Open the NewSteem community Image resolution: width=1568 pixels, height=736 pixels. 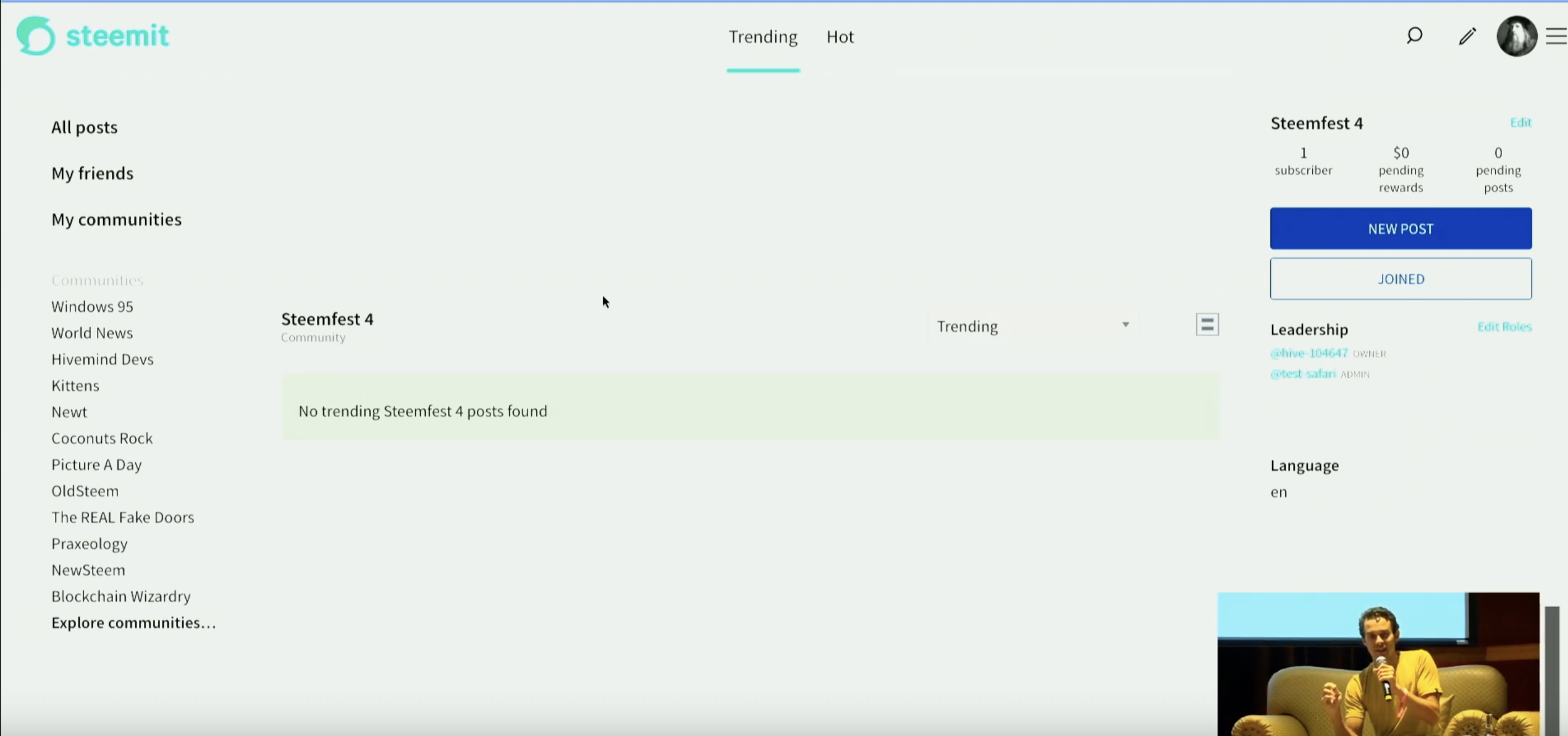coord(88,570)
